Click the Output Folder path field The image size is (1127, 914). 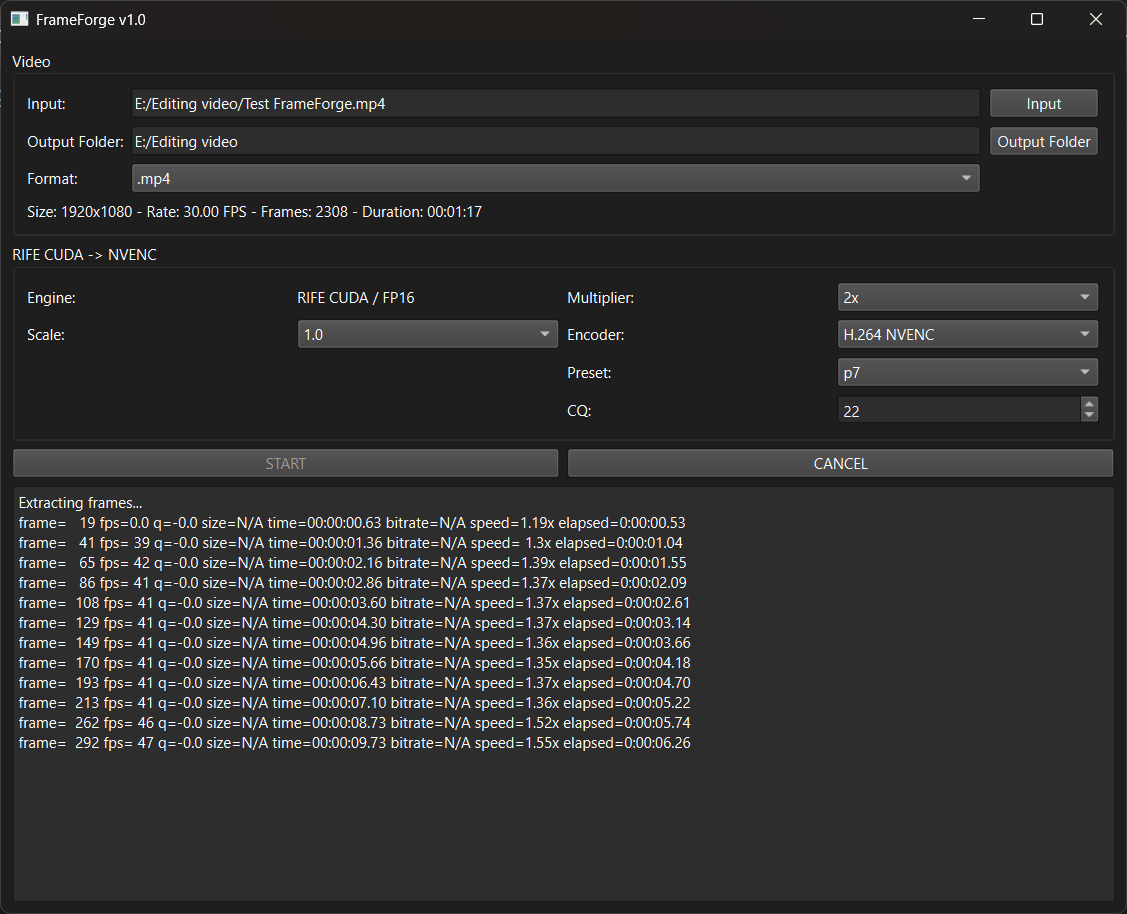tap(556, 142)
